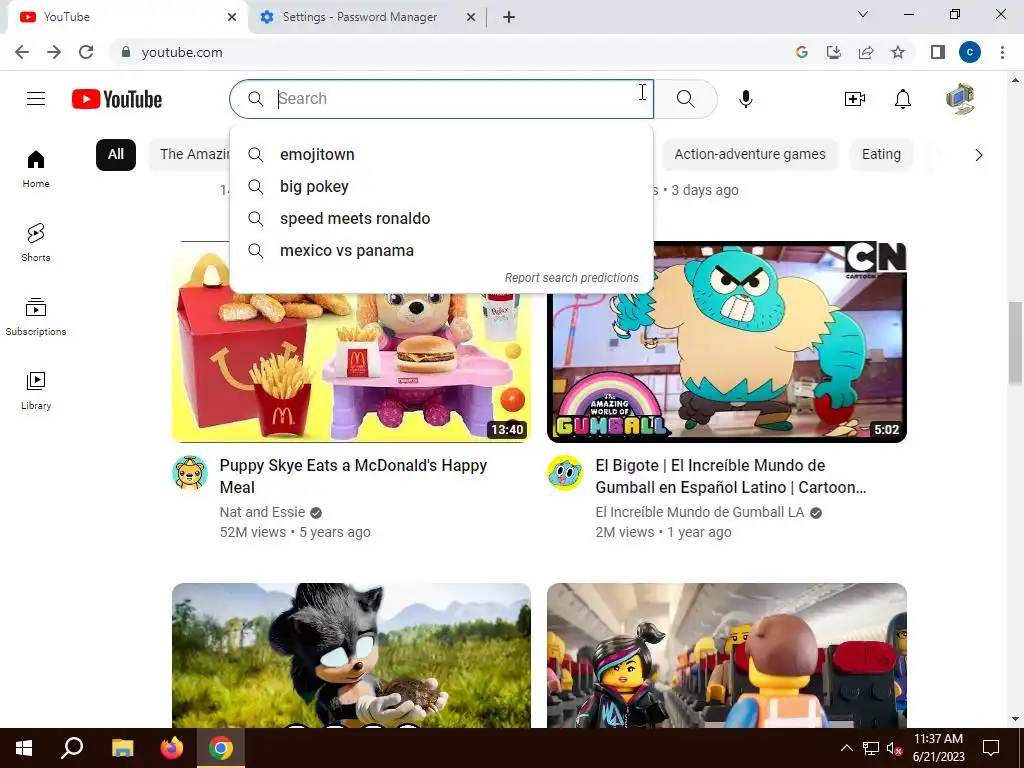Open the Gumball Cartoon Network thumbnail
1024x768 pixels.
tap(727, 366)
